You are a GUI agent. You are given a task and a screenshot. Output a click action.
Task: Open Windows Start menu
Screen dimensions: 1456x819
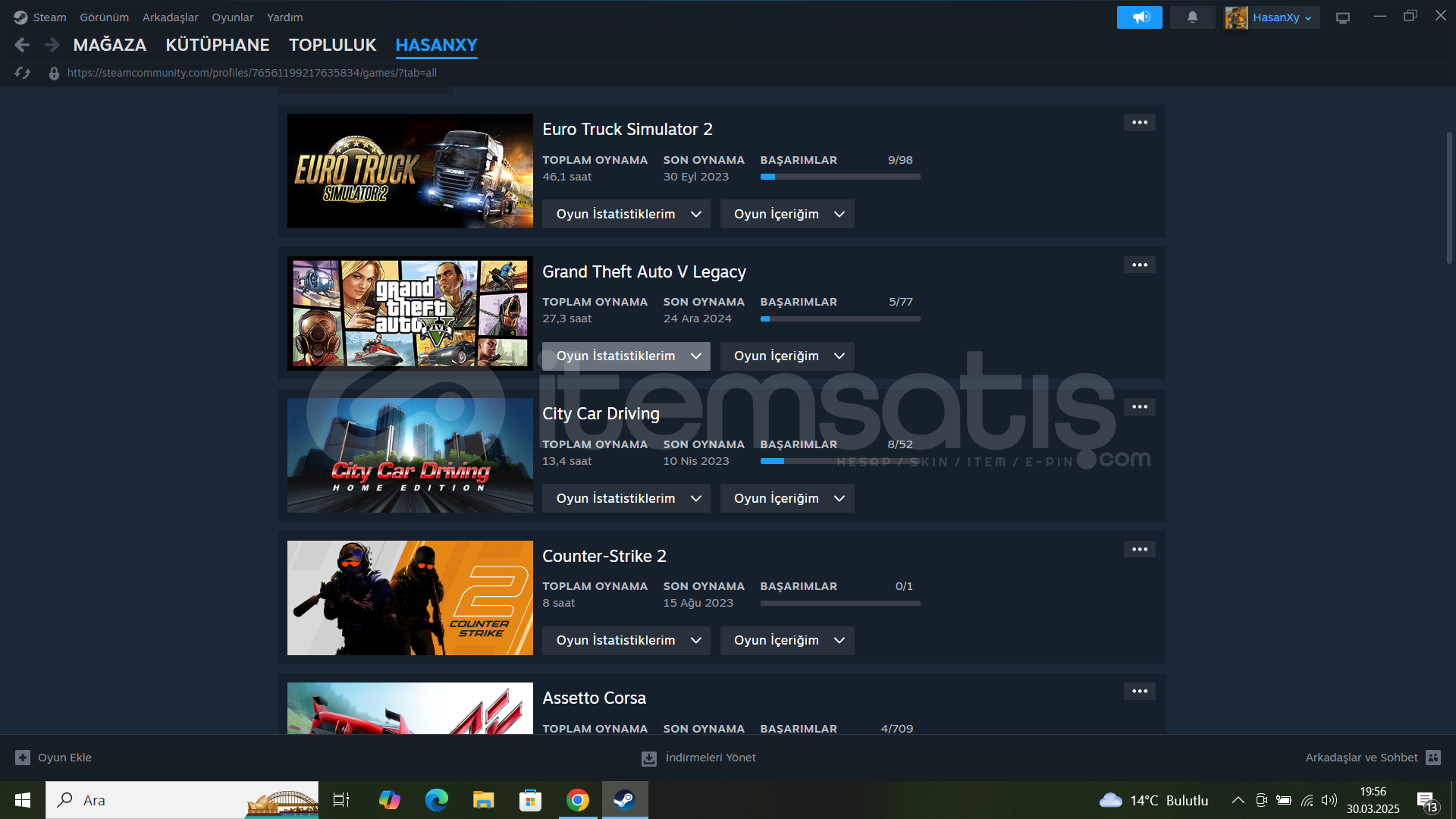coord(23,800)
